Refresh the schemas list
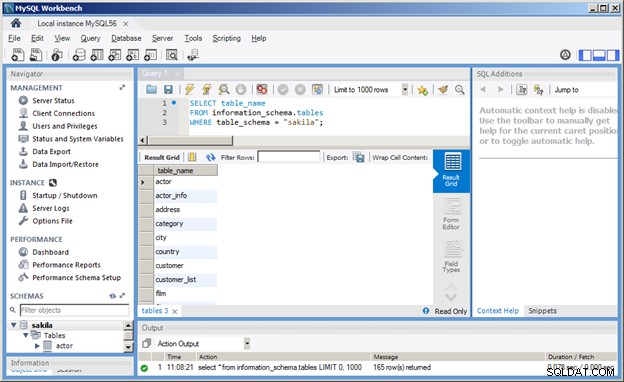The image size is (624, 382). point(113,296)
